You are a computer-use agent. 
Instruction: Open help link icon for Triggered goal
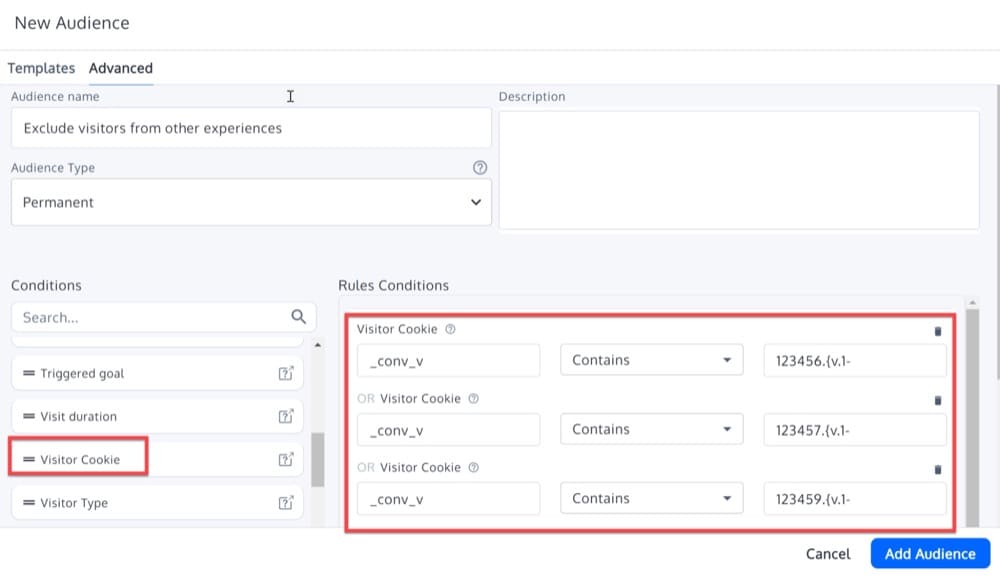tap(286, 373)
